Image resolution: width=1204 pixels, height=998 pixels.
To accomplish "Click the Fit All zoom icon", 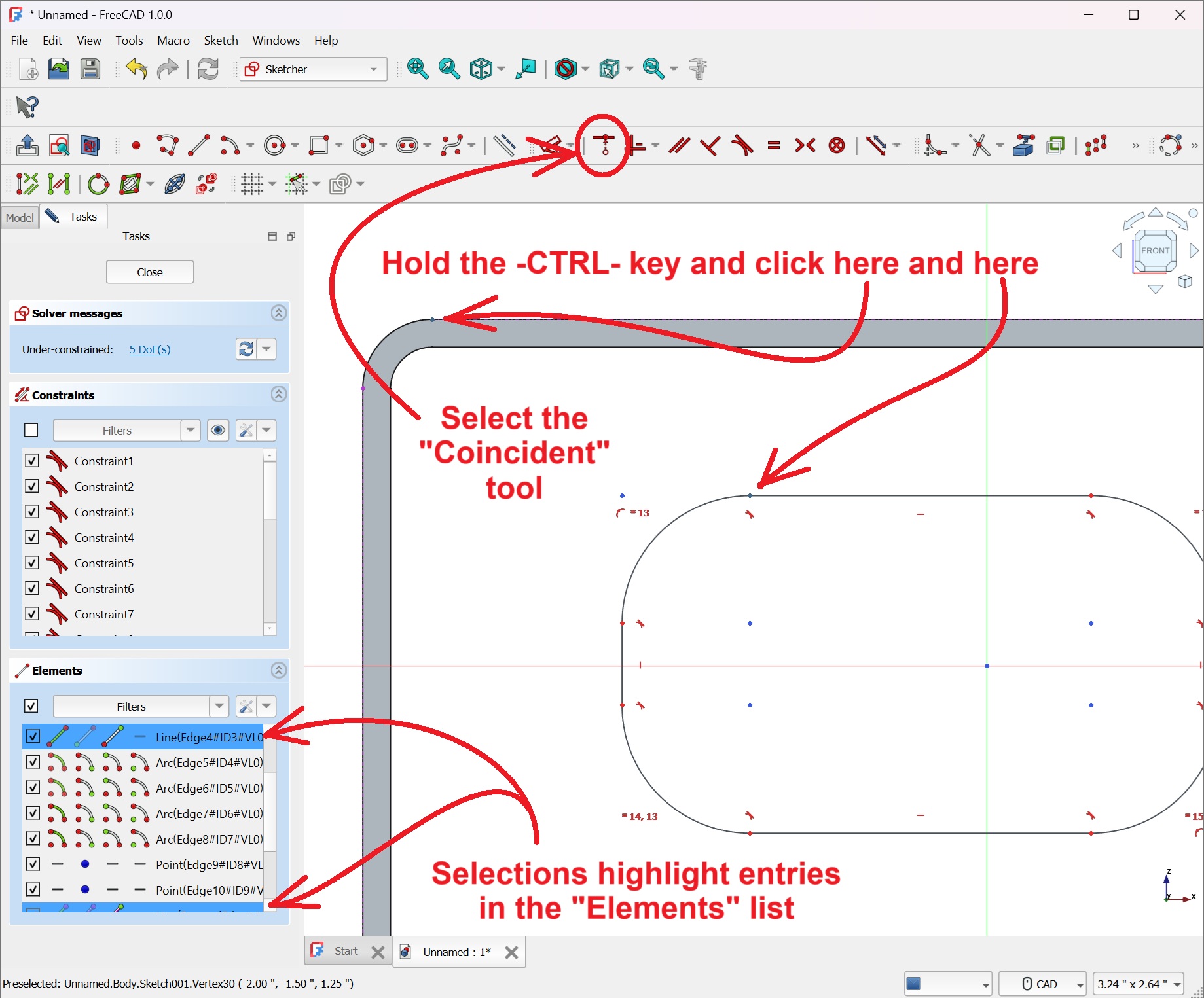I will [x=418, y=69].
